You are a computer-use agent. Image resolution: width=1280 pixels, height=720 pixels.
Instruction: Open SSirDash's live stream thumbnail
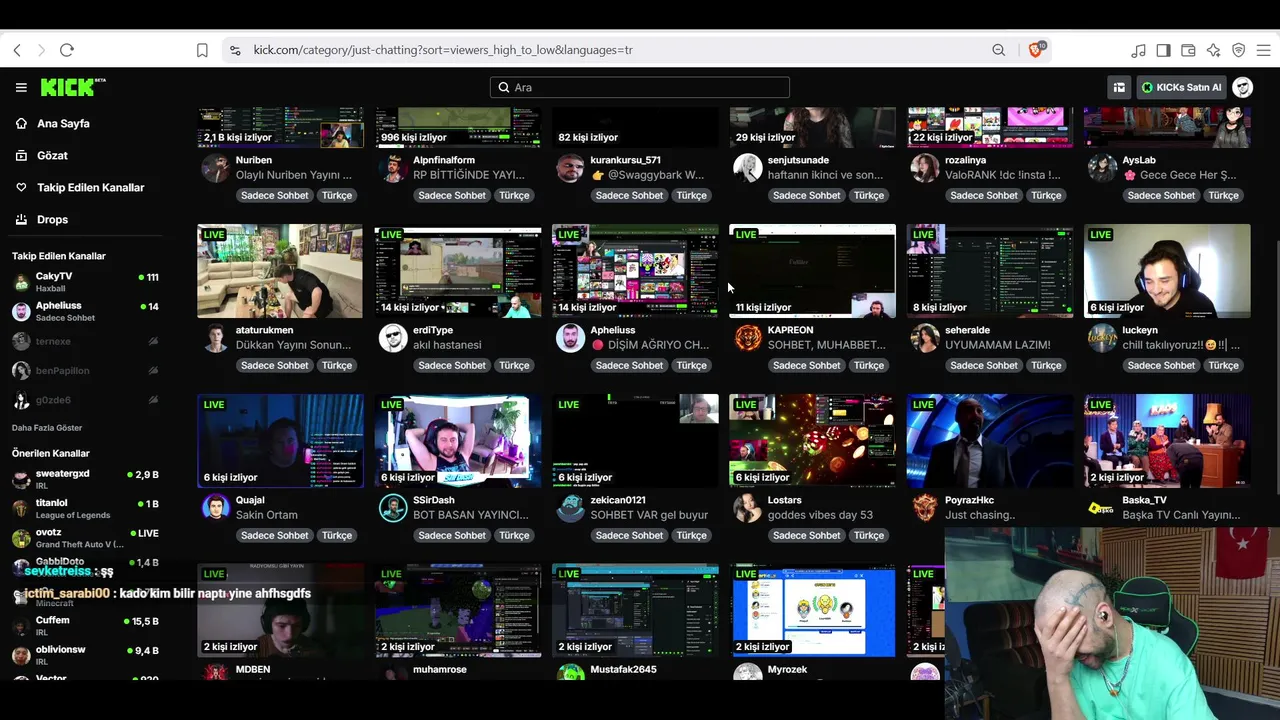pyautogui.click(x=458, y=441)
